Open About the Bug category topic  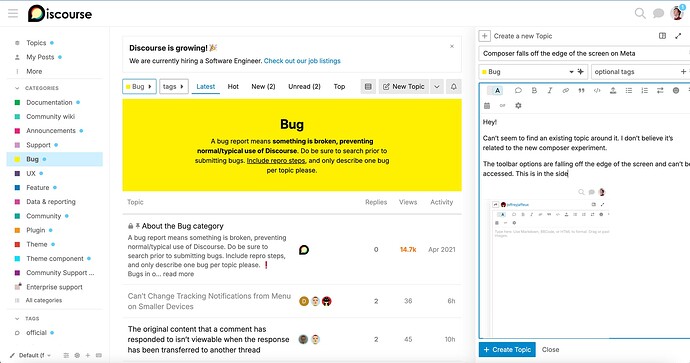point(183,226)
